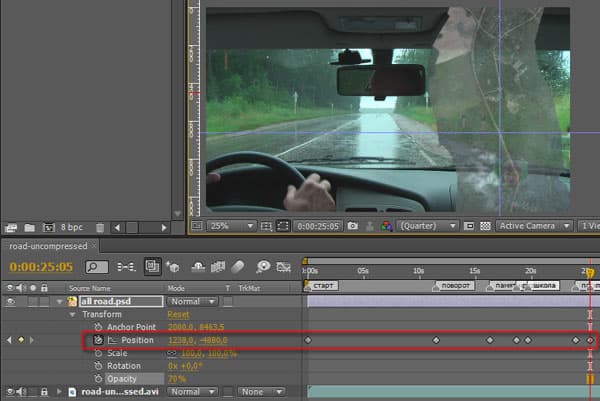Screen dimensions: 600x401
Task: Open the Quarter resolution dropdown
Action: point(427,226)
